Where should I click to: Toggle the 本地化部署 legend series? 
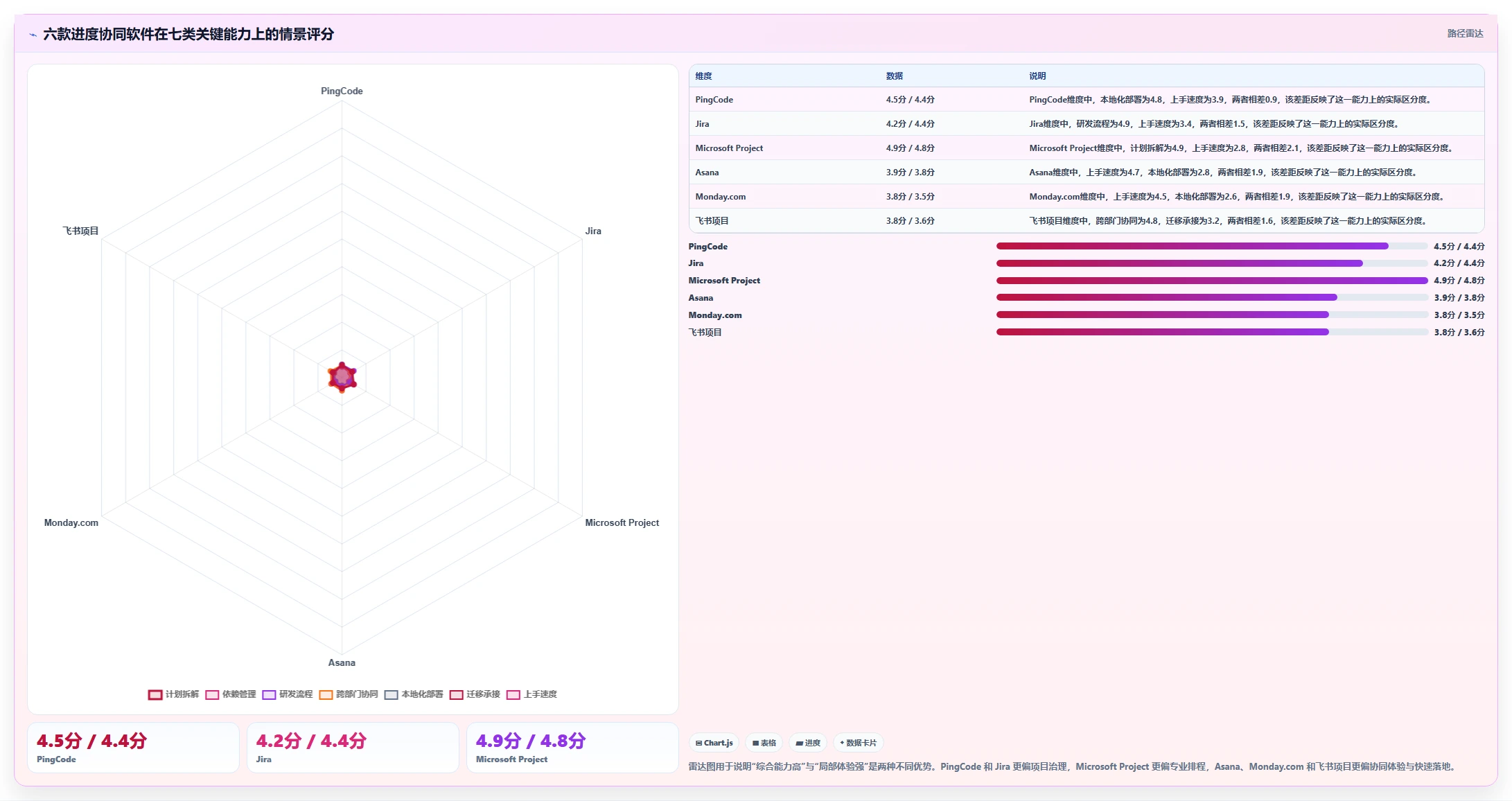pos(414,694)
